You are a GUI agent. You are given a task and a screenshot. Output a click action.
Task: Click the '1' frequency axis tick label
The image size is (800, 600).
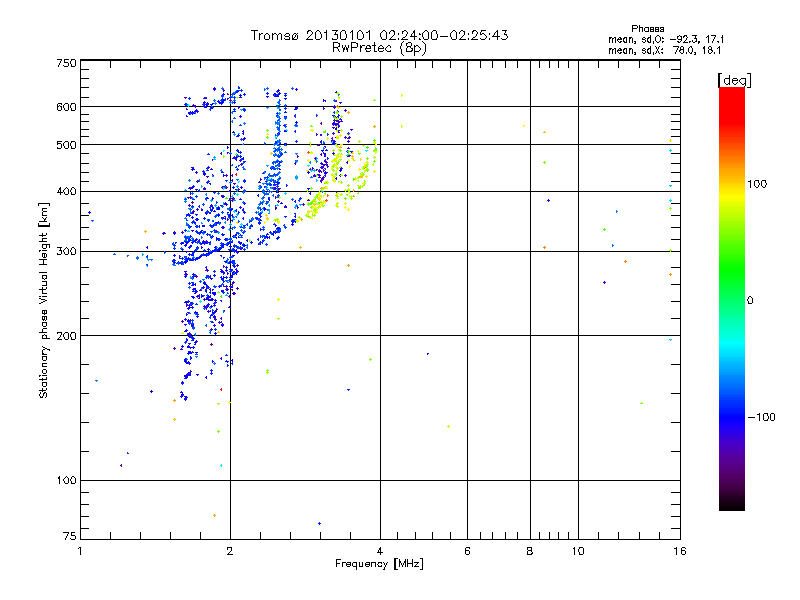tap(80, 551)
